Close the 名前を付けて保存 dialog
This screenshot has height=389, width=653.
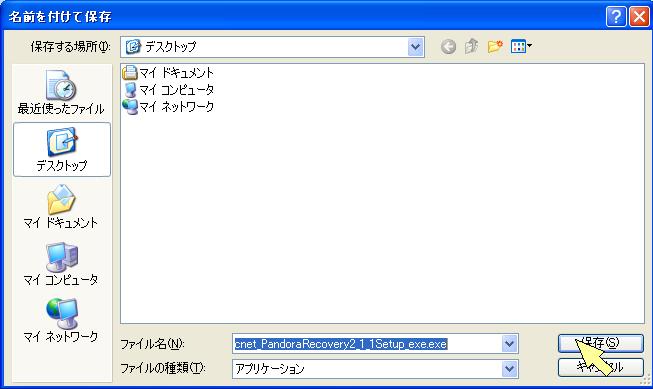tap(639, 17)
